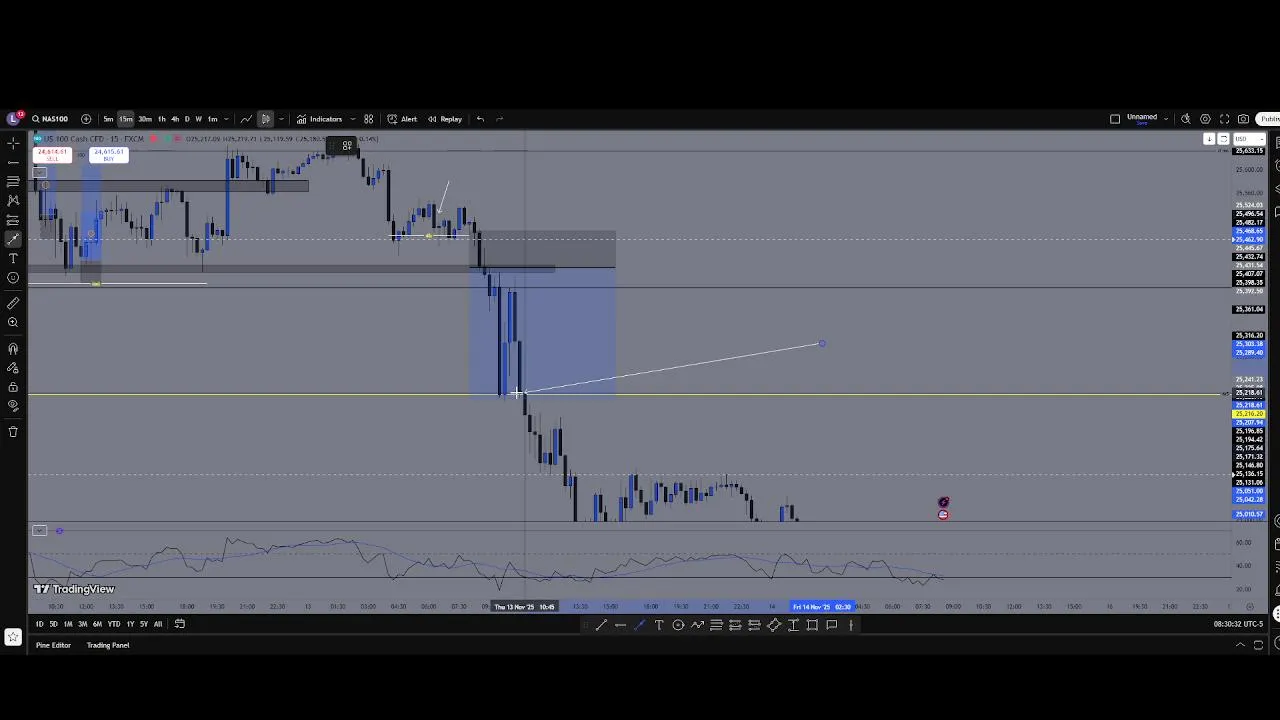Take a chart snapshot with camera icon

click(1243, 119)
